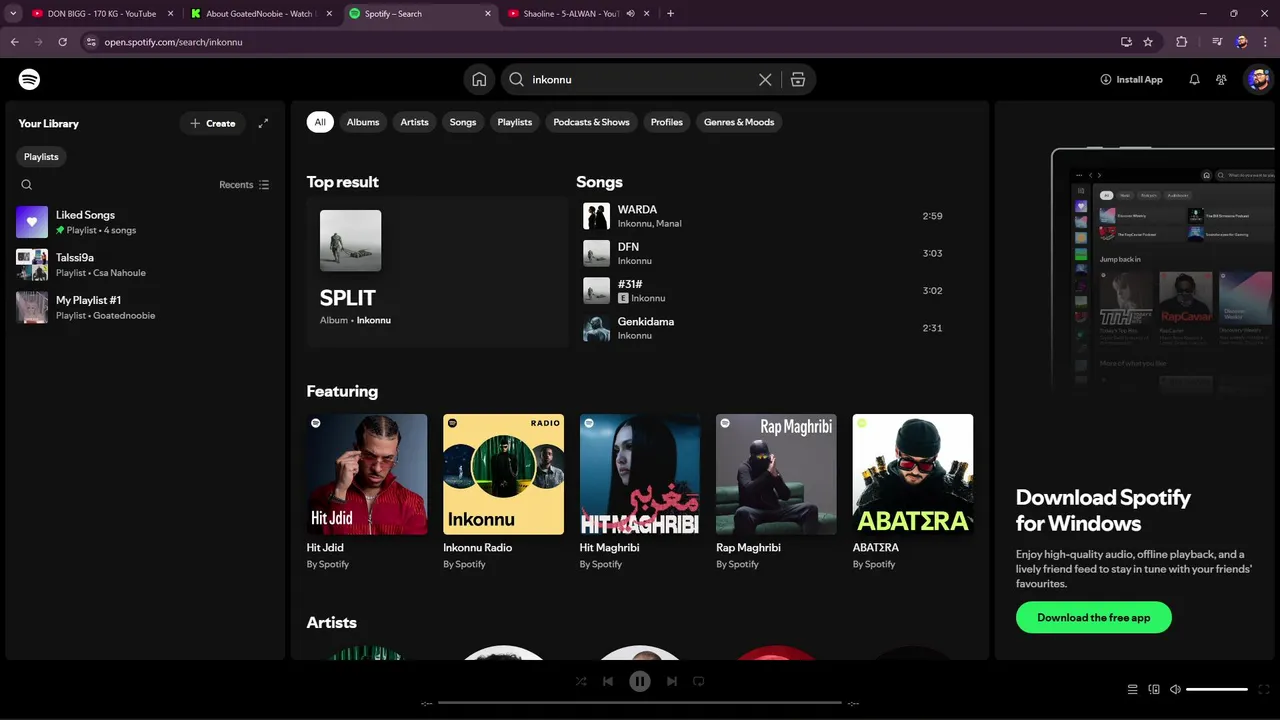Mute the Shaoline tab audio icon

631,14
